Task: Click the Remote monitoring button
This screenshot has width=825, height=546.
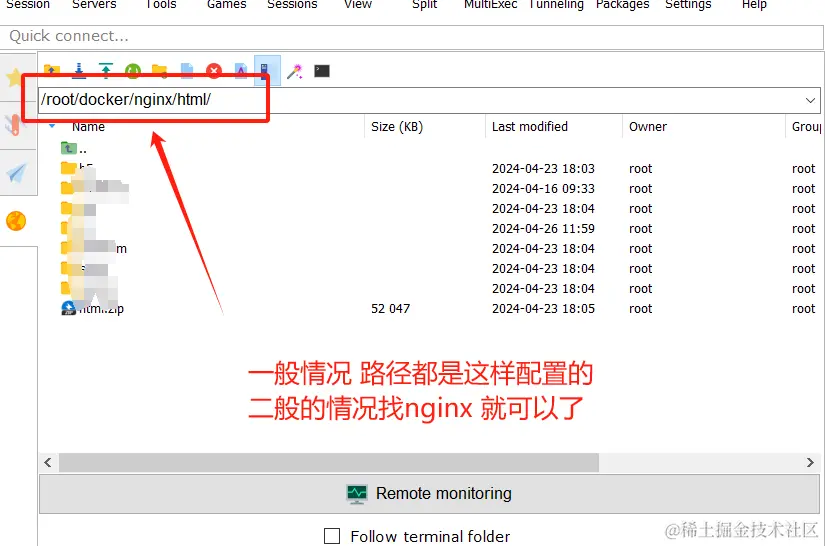Action: pos(429,494)
